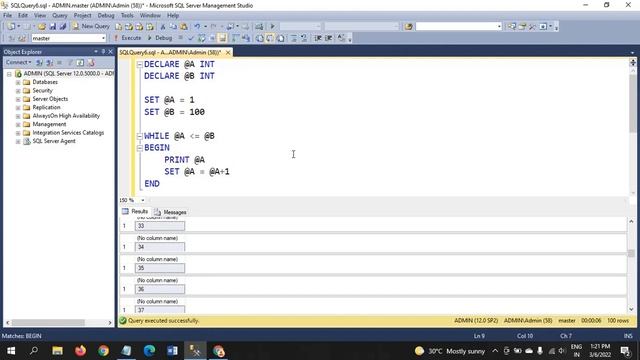Click the Object Explorer disconnect icon
This screenshot has height=360, width=640.
[49, 62]
